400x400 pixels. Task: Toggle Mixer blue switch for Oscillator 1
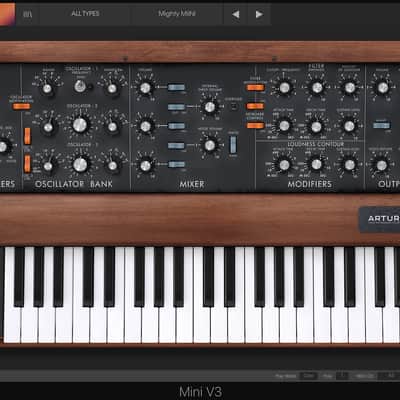point(176,87)
